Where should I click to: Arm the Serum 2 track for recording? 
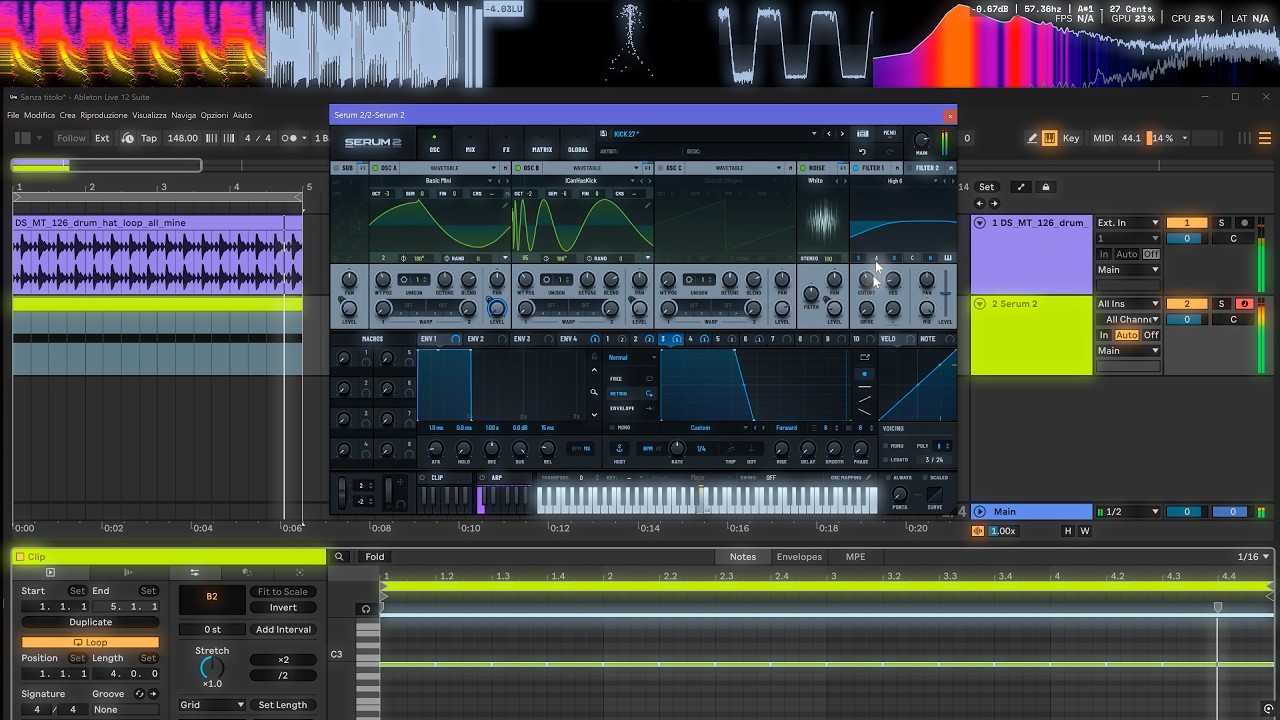(x=1245, y=304)
